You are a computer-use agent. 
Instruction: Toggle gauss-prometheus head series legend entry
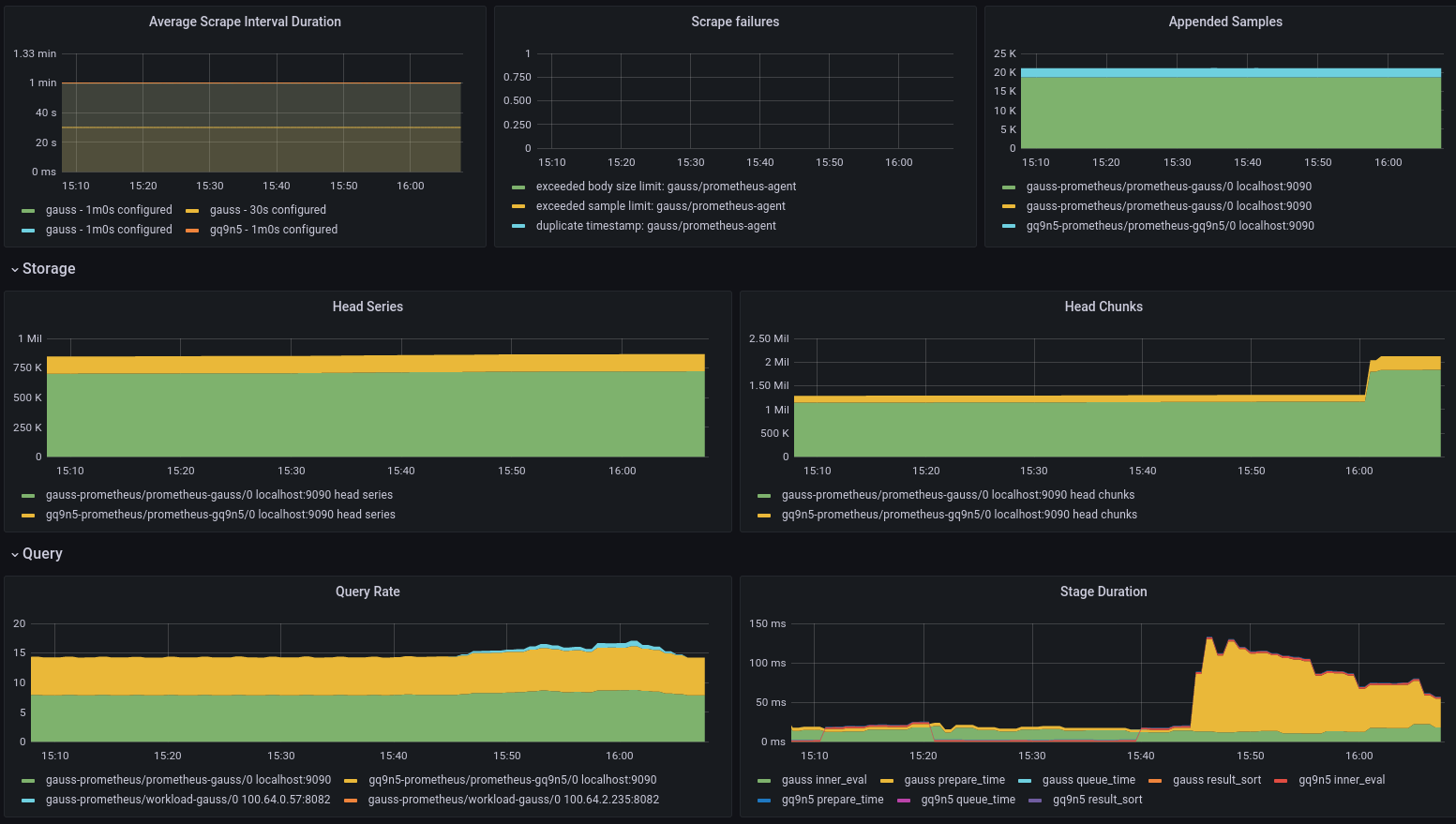219,495
